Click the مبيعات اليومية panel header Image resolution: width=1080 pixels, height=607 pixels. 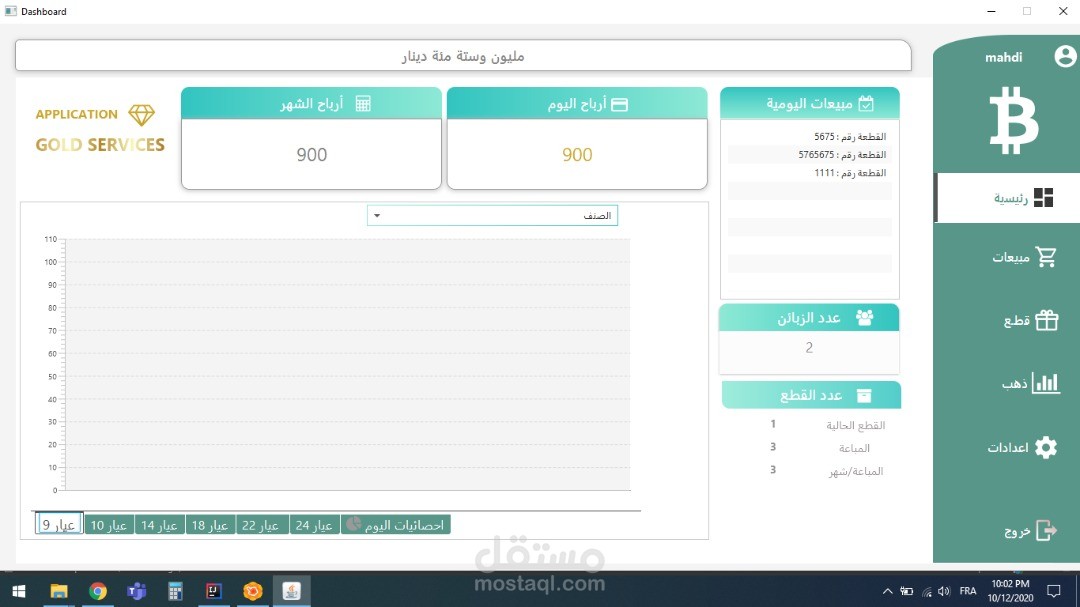[810, 103]
